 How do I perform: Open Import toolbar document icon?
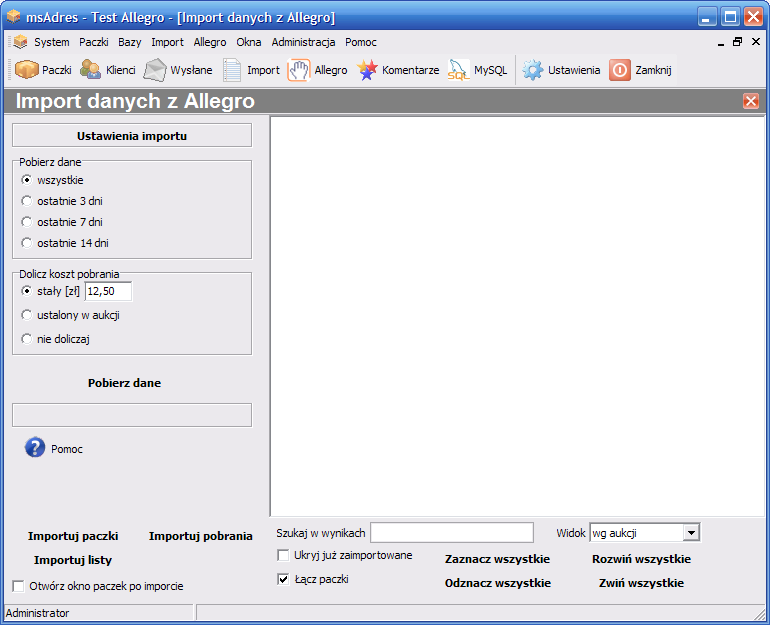point(232,70)
